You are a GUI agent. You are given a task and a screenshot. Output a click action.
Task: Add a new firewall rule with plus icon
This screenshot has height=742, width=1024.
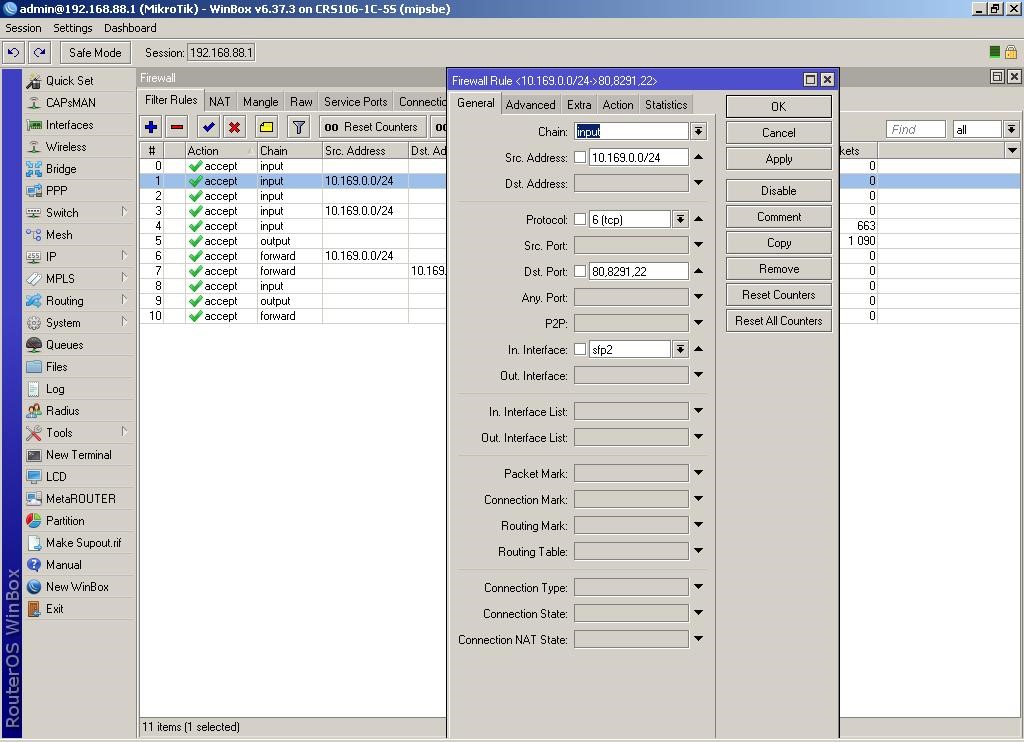(x=151, y=127)
